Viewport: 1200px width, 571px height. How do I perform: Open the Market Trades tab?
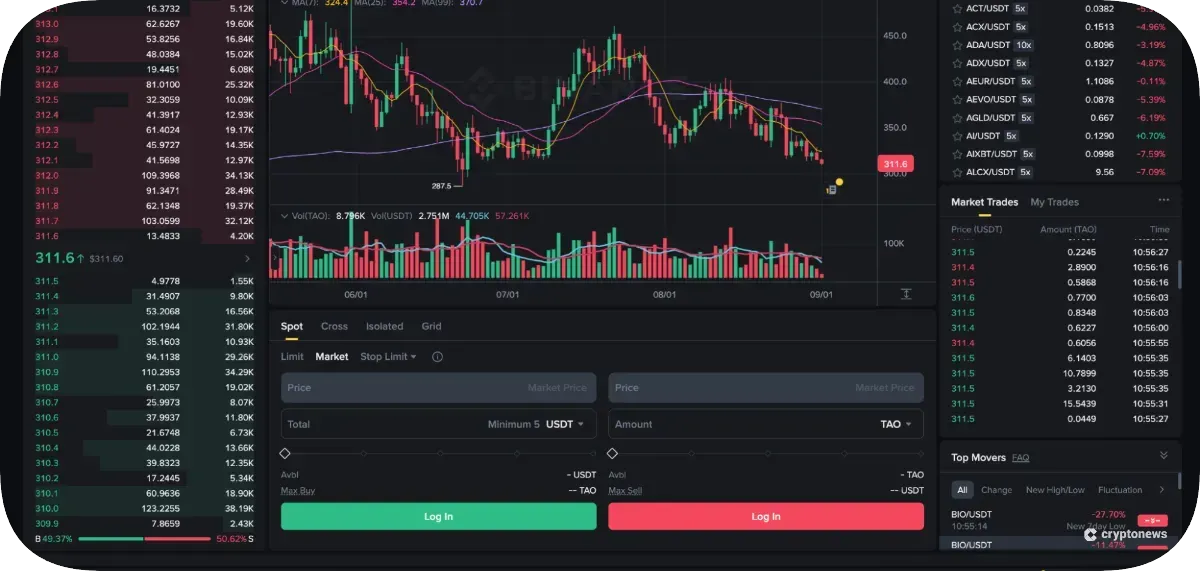tap(984, 202)
